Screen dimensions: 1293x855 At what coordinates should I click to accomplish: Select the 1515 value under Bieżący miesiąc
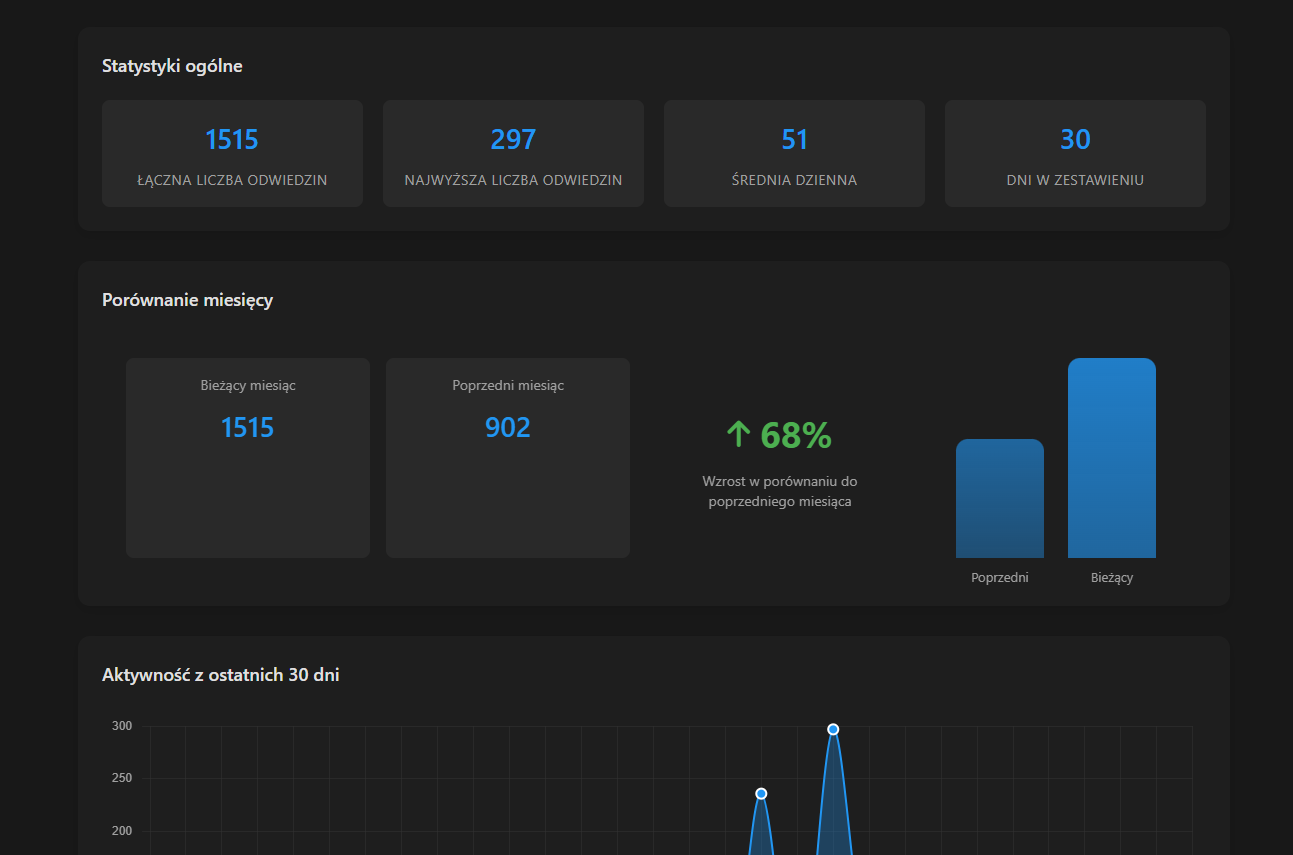[248, 427]
